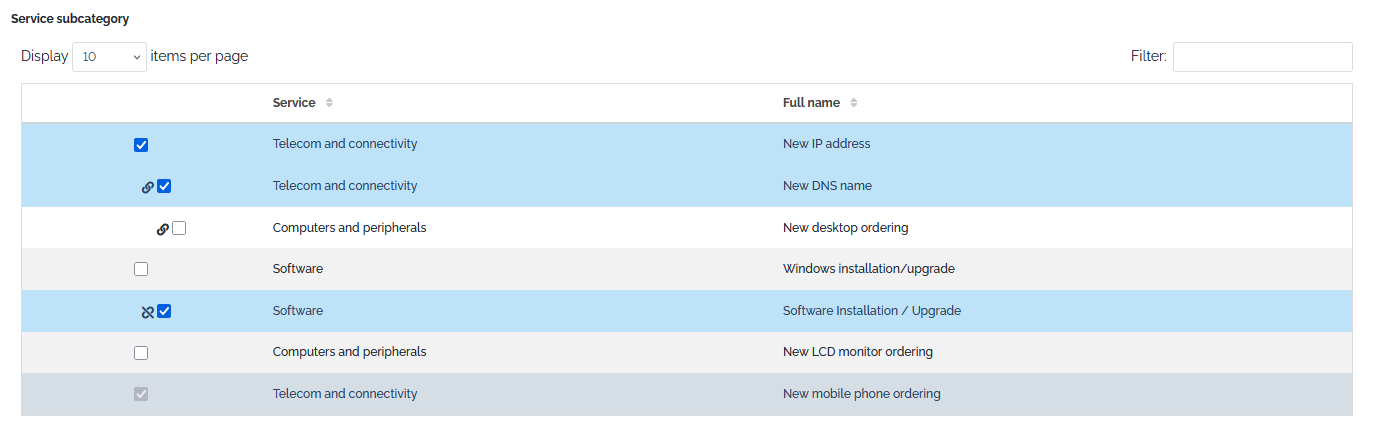Viewport: 1373px width, 436px height.
Task: Click sort arrows next to Service header
Action: pos(329,103)
